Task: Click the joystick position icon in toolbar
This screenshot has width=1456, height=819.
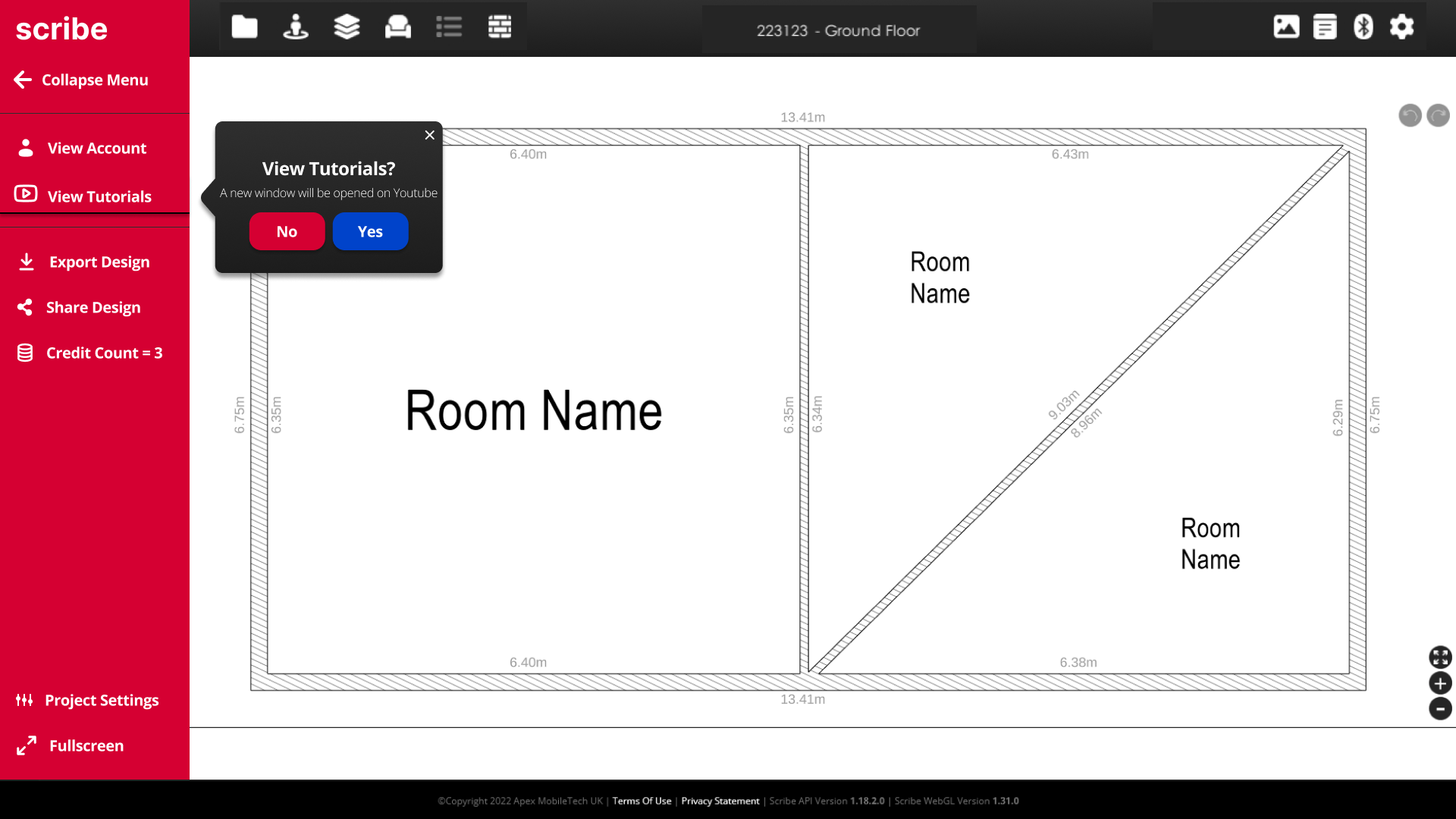Action: [x=295, y=27]
